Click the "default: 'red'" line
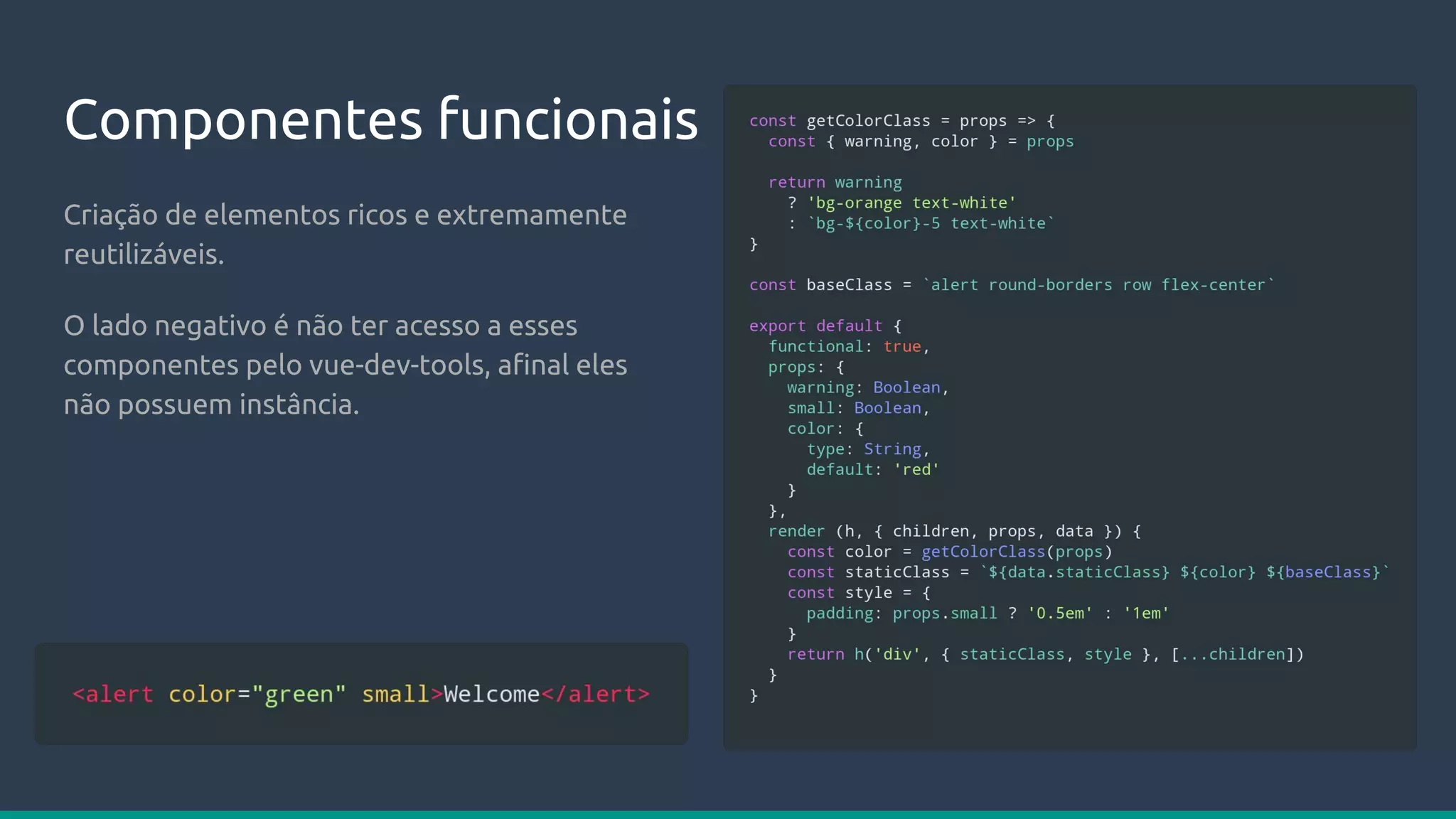 [873, 470]
